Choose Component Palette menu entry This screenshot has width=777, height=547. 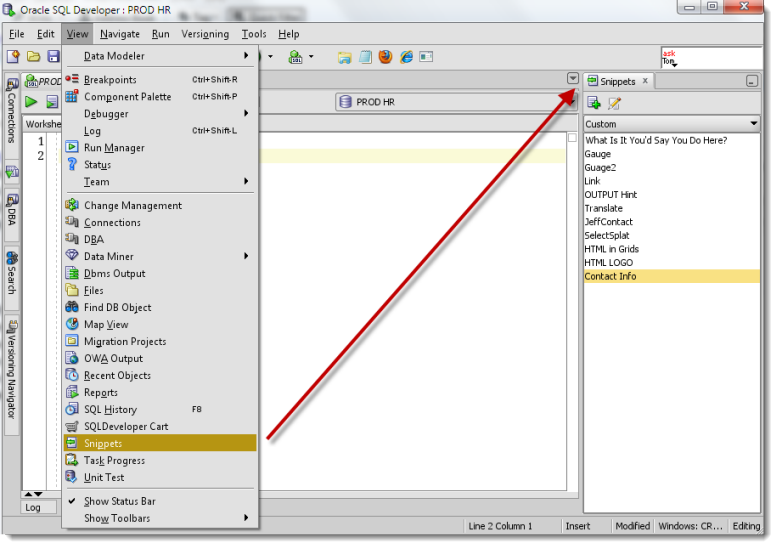[x=160, y=97]
